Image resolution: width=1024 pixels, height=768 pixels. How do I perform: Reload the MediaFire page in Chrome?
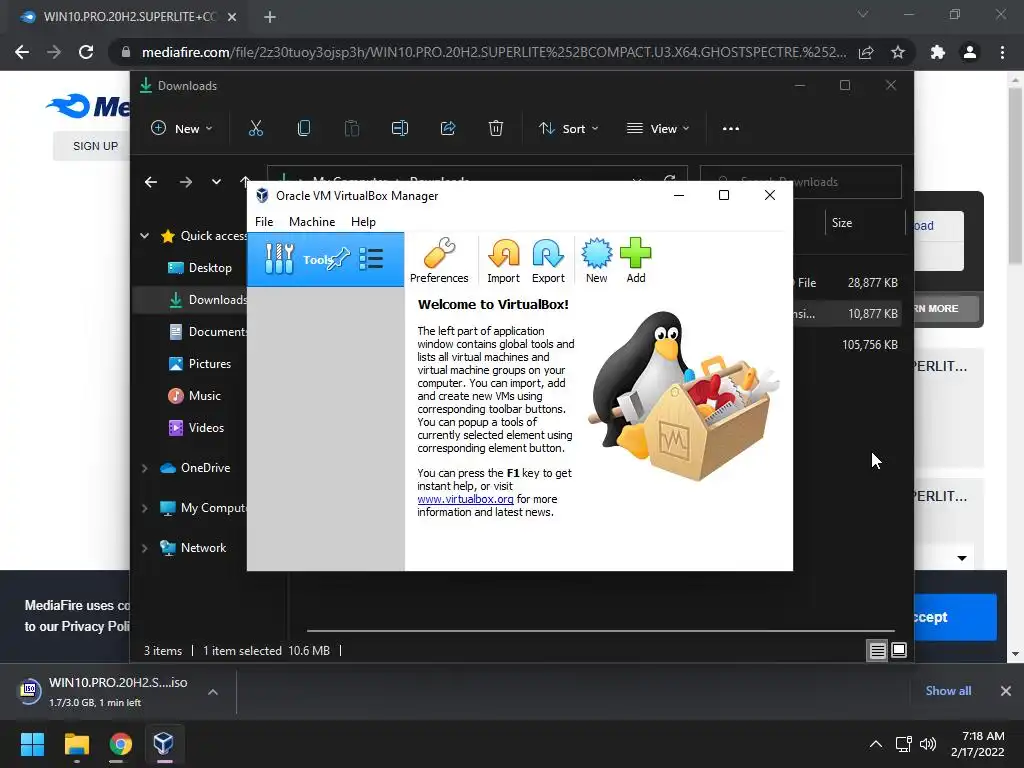point(86,52)
